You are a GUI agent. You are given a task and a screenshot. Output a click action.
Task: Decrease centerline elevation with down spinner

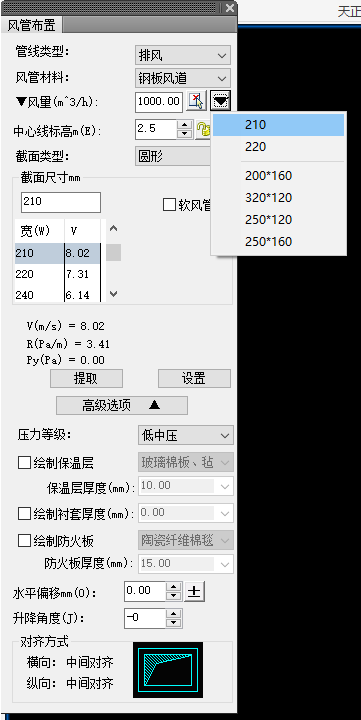[185, 134]
